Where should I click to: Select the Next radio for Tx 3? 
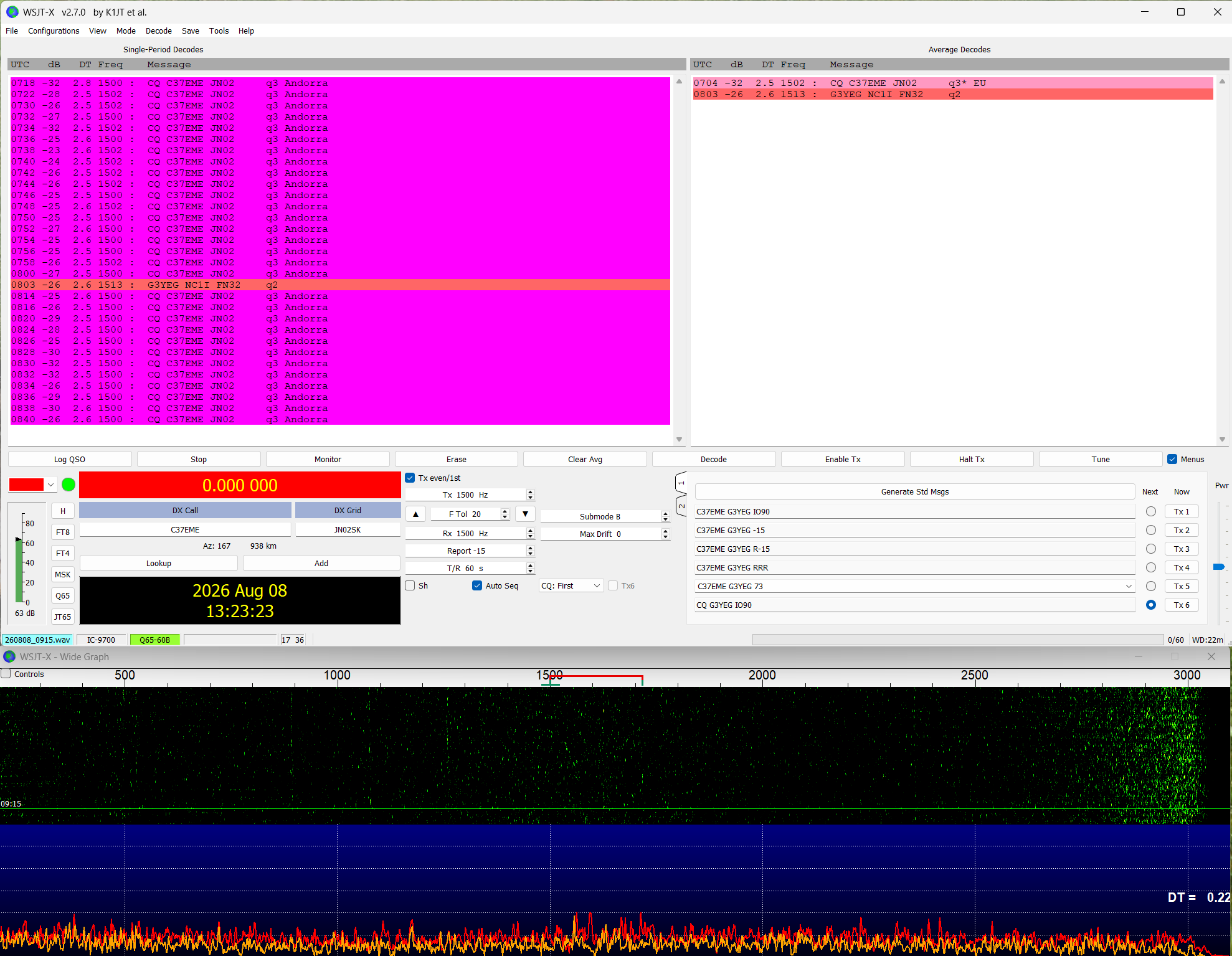coord(1151,549)
